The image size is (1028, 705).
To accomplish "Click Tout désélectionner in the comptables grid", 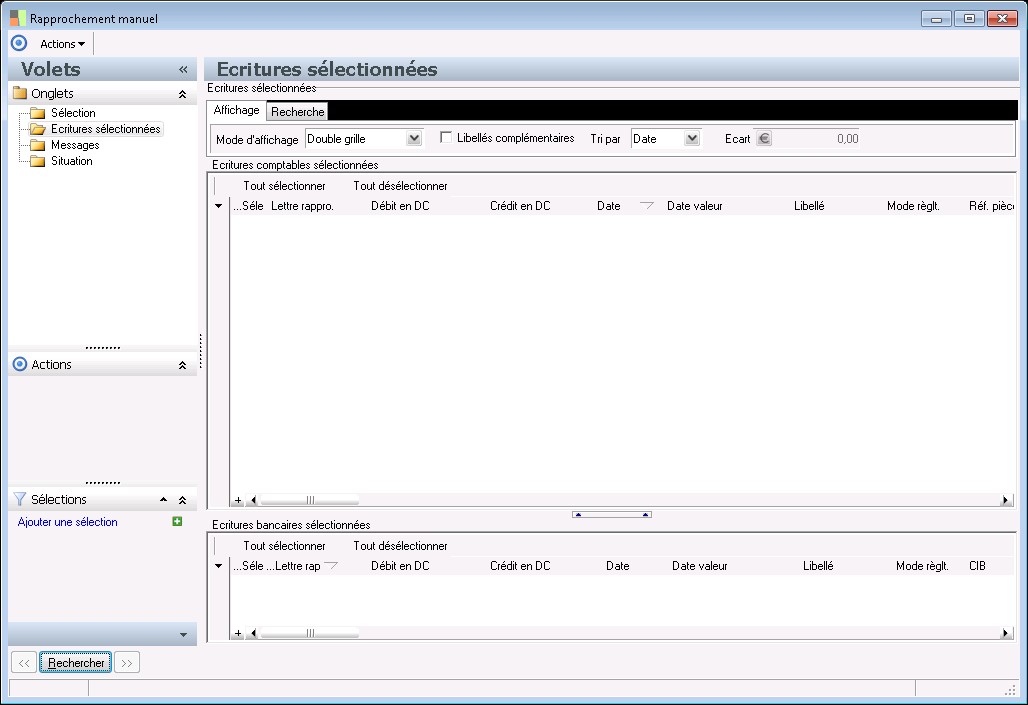I will coord(400,186).
